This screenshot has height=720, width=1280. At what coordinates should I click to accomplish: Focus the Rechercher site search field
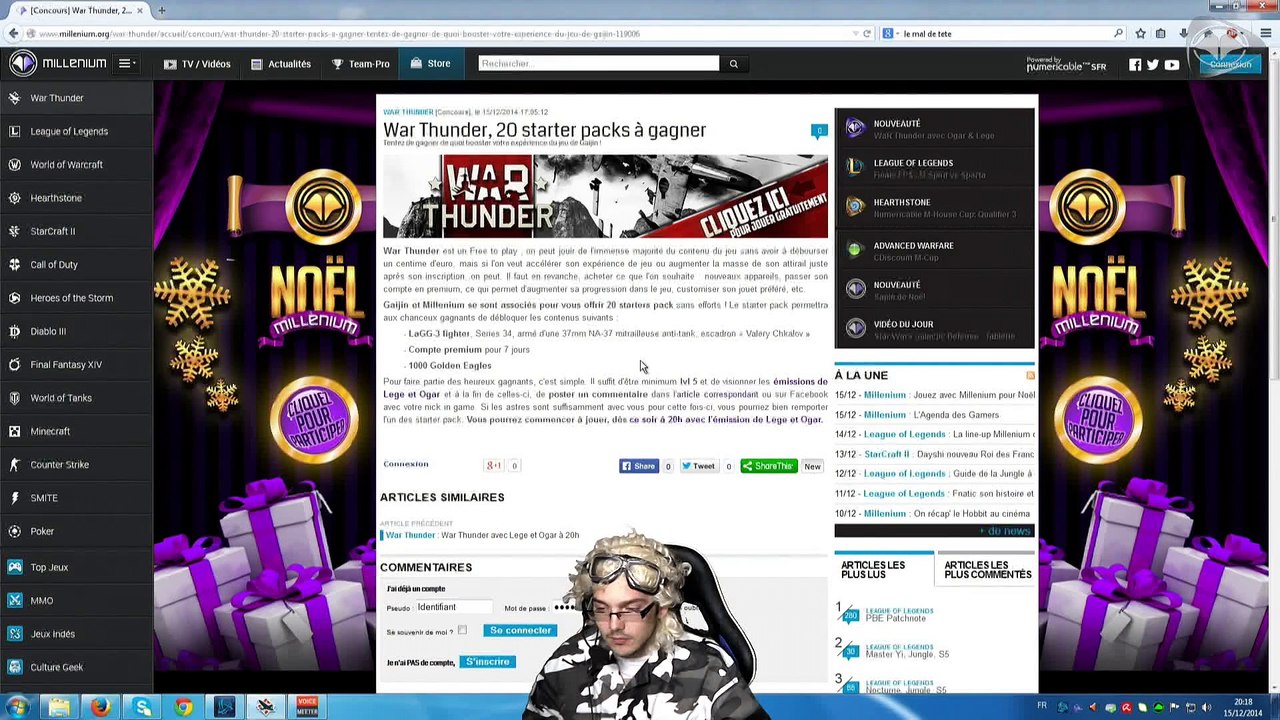click(598, 64)
